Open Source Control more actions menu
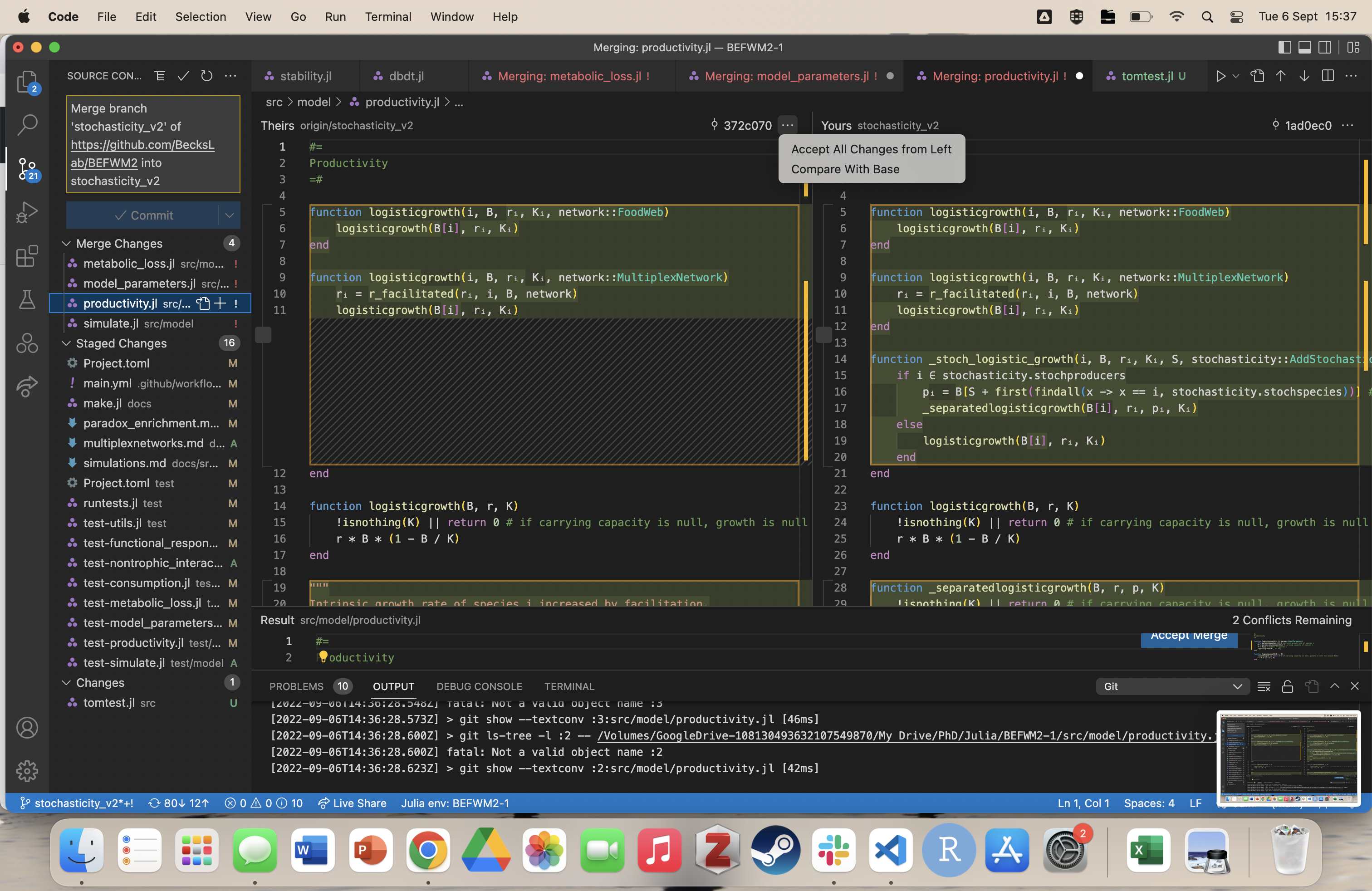1372x891 pixels. [230, 75]
